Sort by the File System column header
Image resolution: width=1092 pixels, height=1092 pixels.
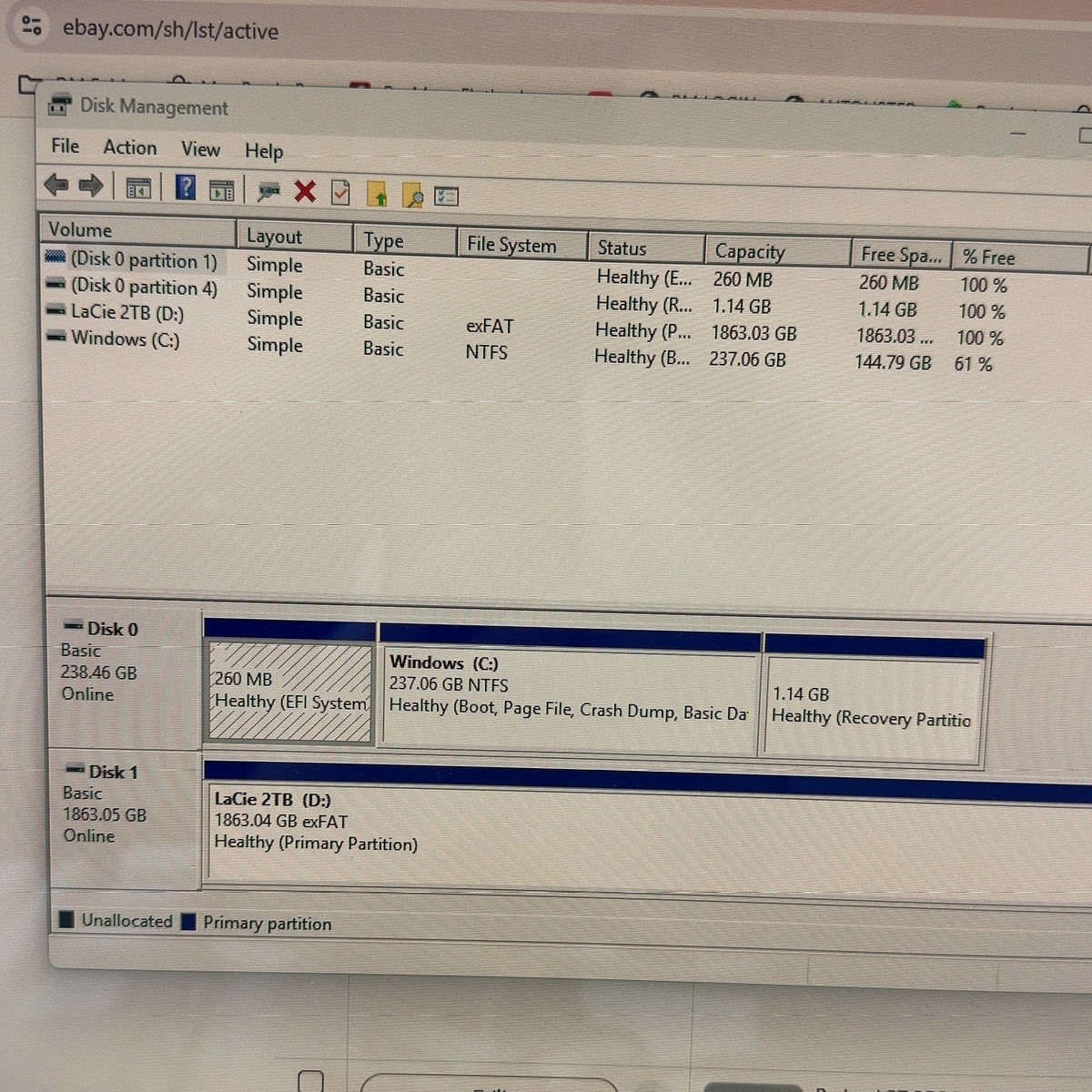coord(521,245)
